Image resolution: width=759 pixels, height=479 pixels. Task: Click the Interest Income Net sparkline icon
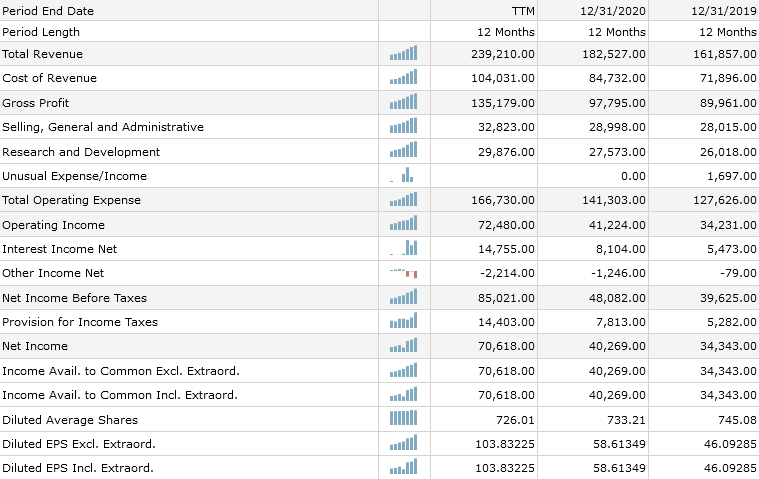pyautogui.click(x=404, y=249)
